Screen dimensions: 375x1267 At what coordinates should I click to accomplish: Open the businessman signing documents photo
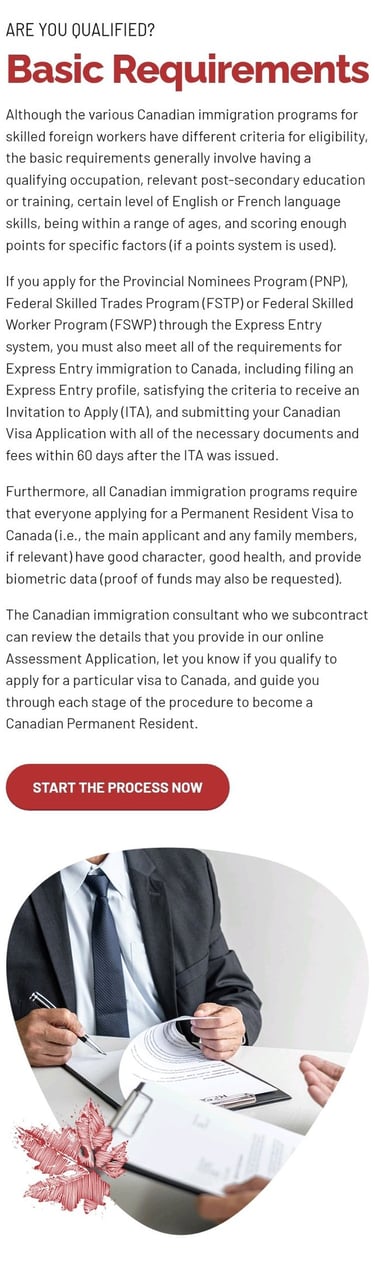pos(188,1040)
